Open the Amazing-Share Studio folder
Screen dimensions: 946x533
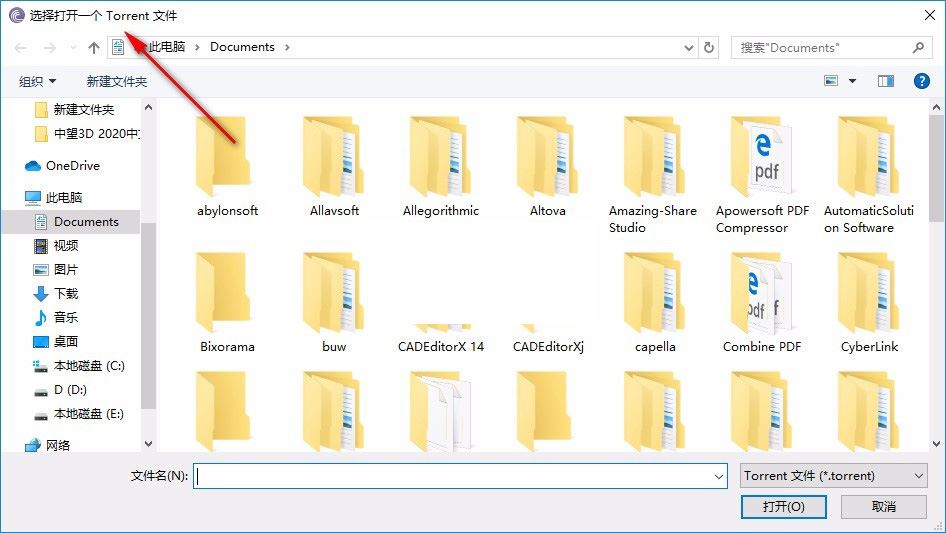pos(653,175)
